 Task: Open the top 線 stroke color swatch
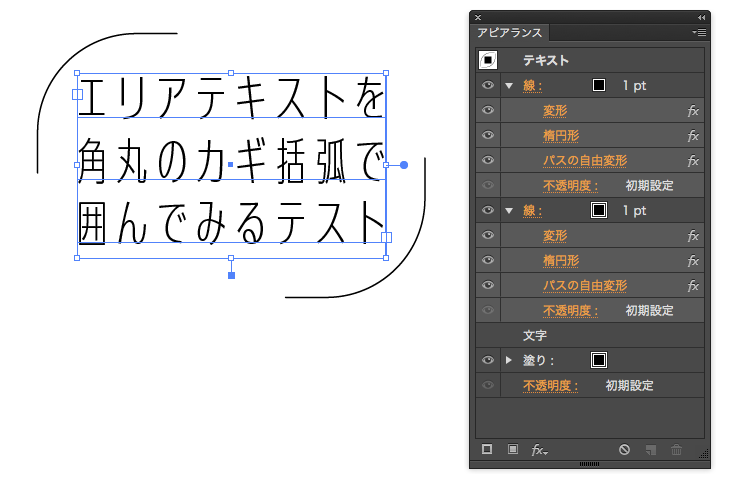point(599,85)
